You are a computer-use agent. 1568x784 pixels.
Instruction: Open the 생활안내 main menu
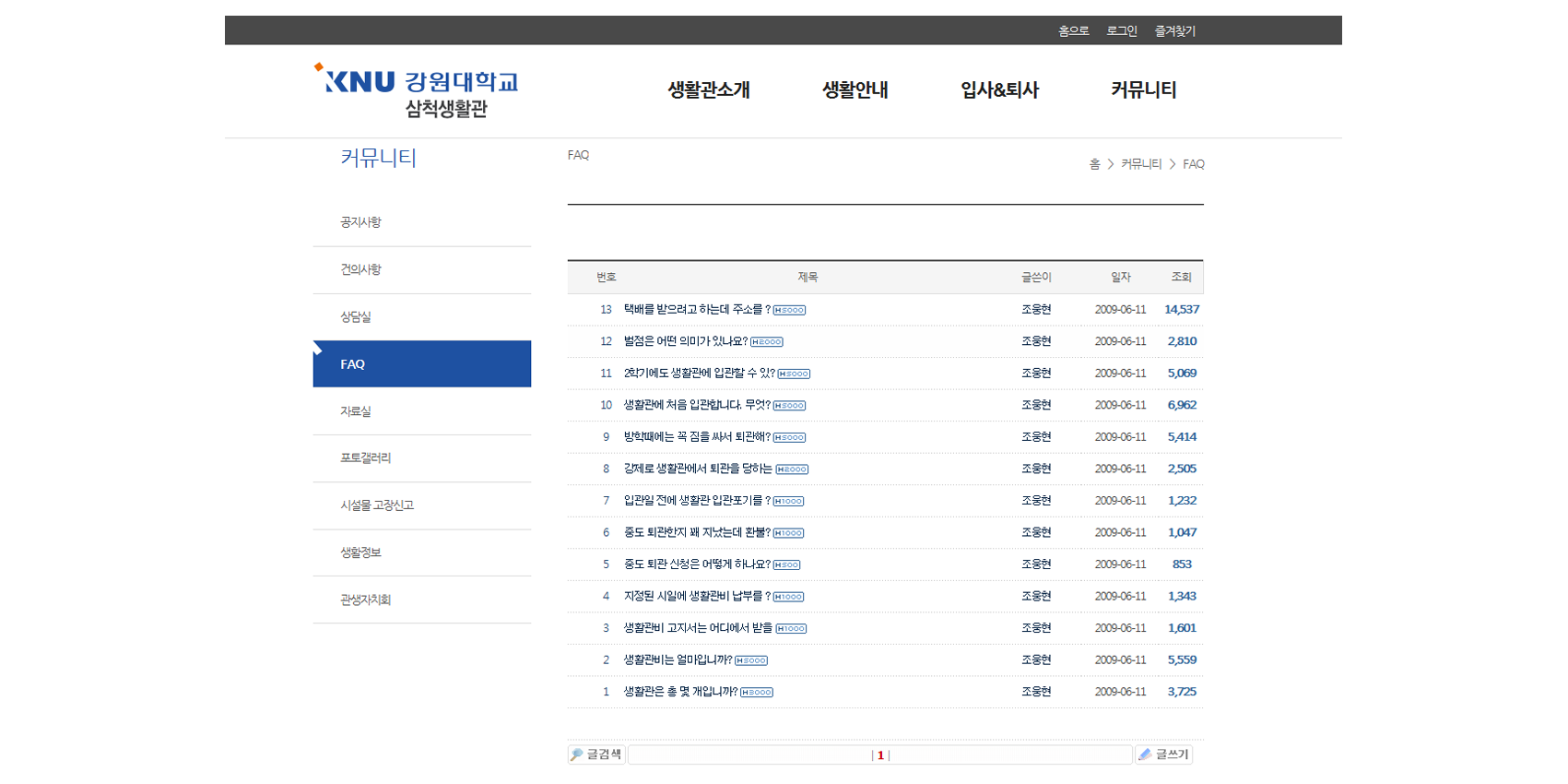click(855, 90)
